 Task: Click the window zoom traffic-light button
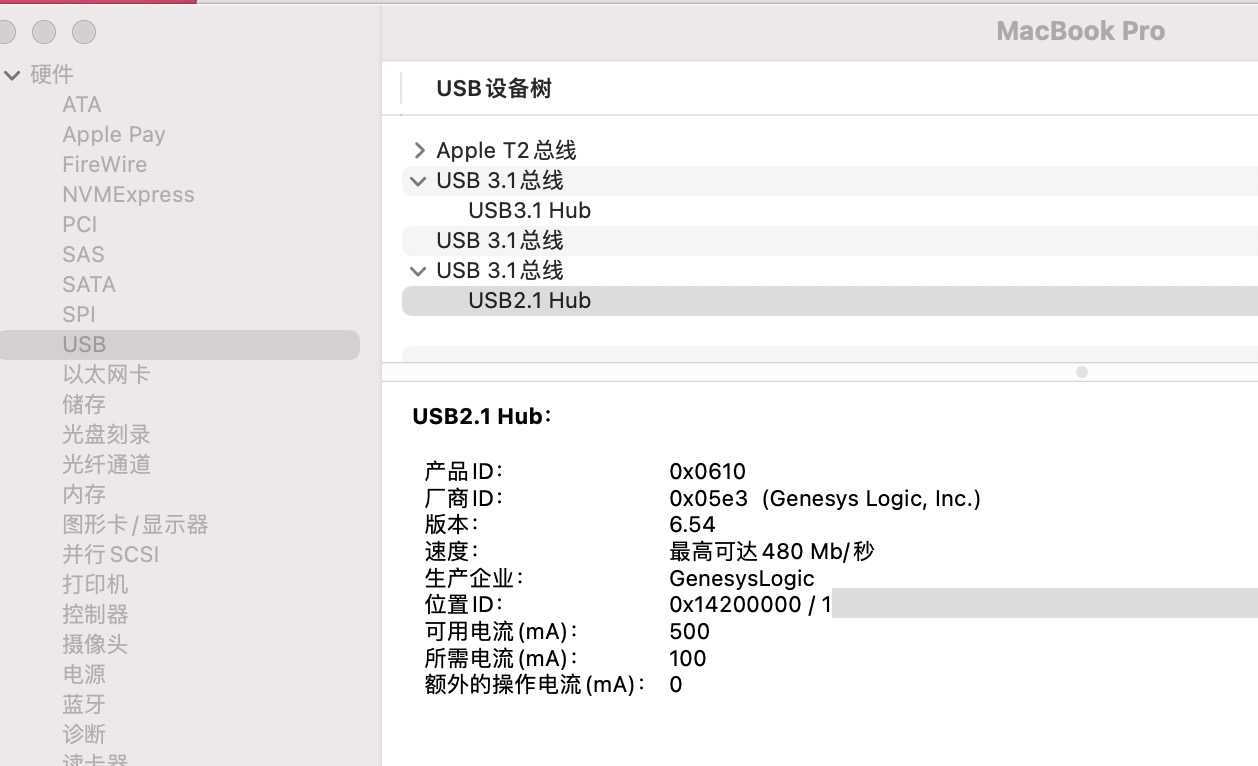point(84,32)
